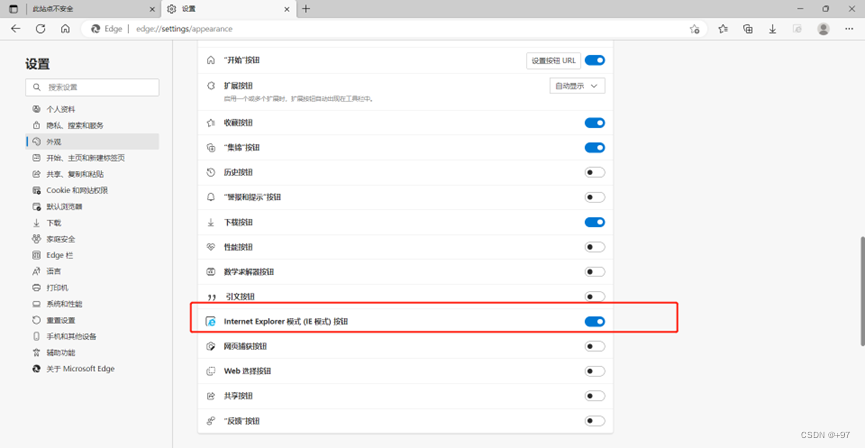Open the 自动显示 dropdown for extensions button
Screen dimensions: 865x448
tap(577, 86)
